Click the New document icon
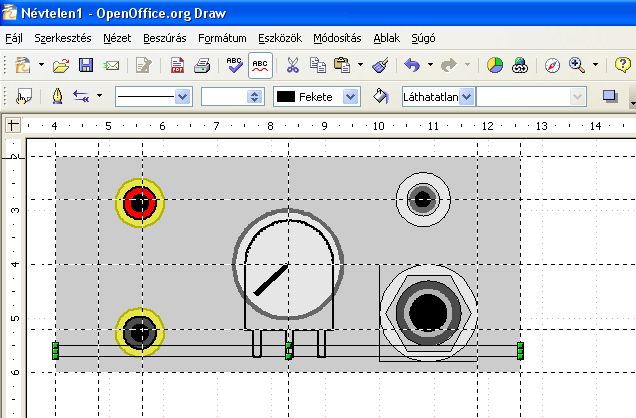Image resolution: width=636 pixels, height=418 pixels. click(22, 65)
